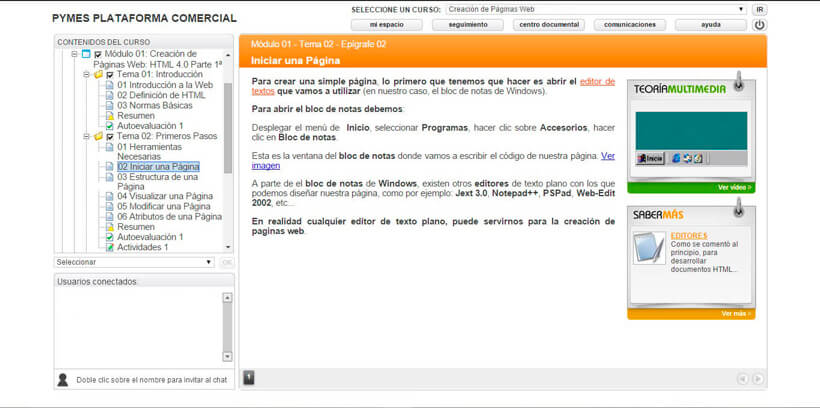Follow the editor de textos link
820x408 pixels.
click(597, 82)
